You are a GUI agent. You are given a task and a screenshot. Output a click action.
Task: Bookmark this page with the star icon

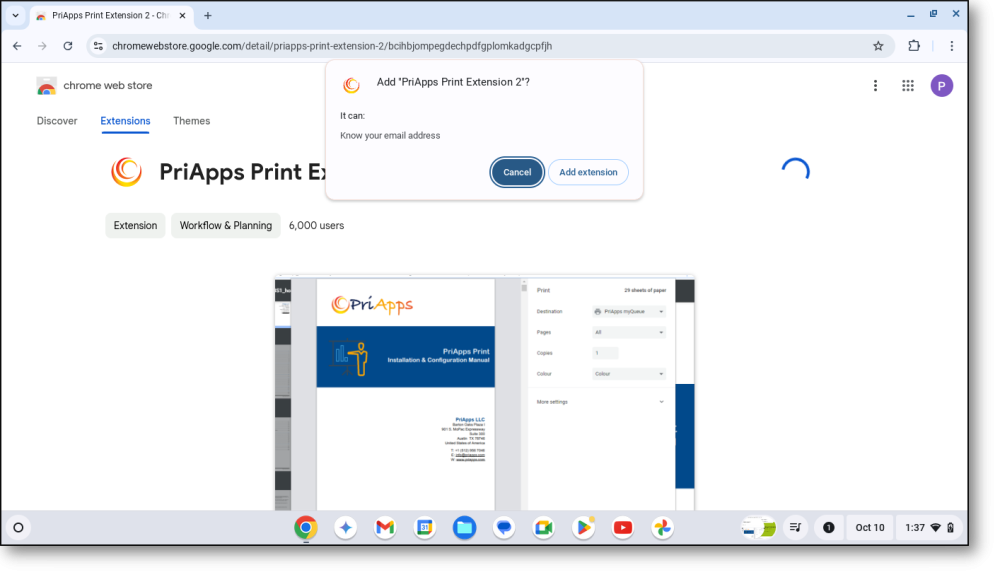[x=878, y=46]
